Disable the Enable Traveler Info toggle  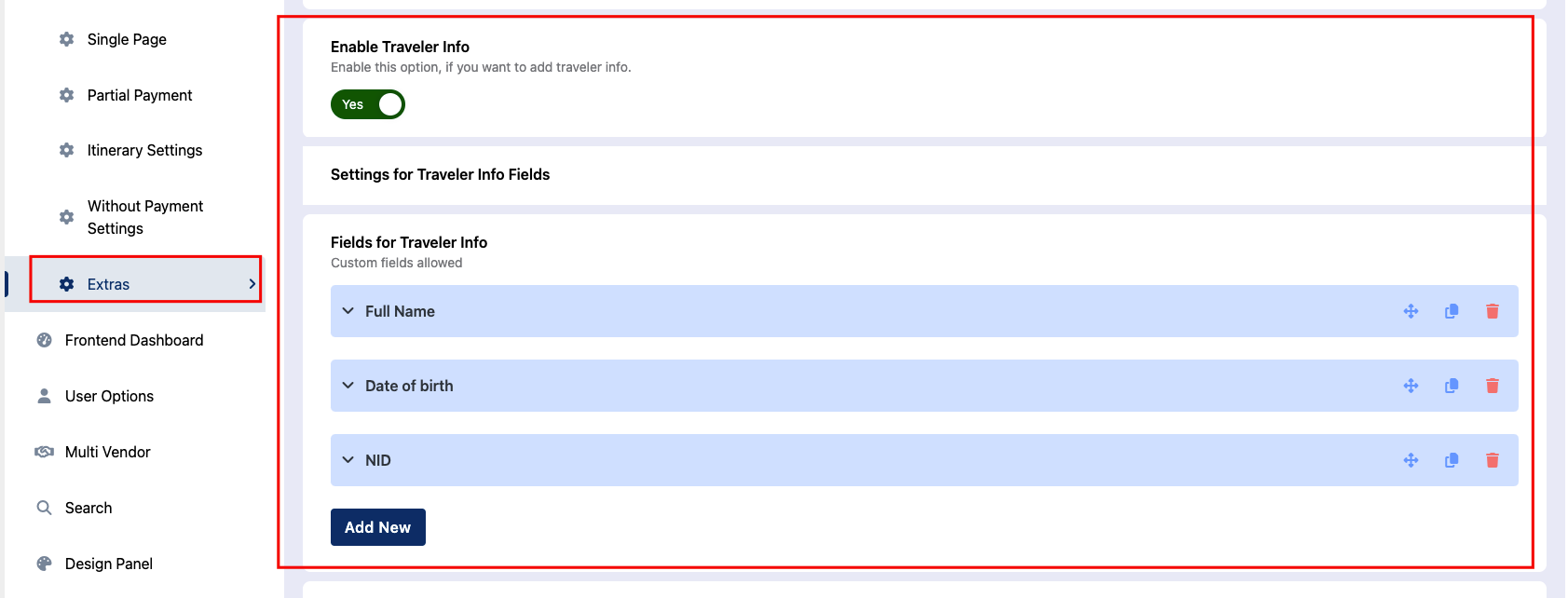tap(368, 104)
